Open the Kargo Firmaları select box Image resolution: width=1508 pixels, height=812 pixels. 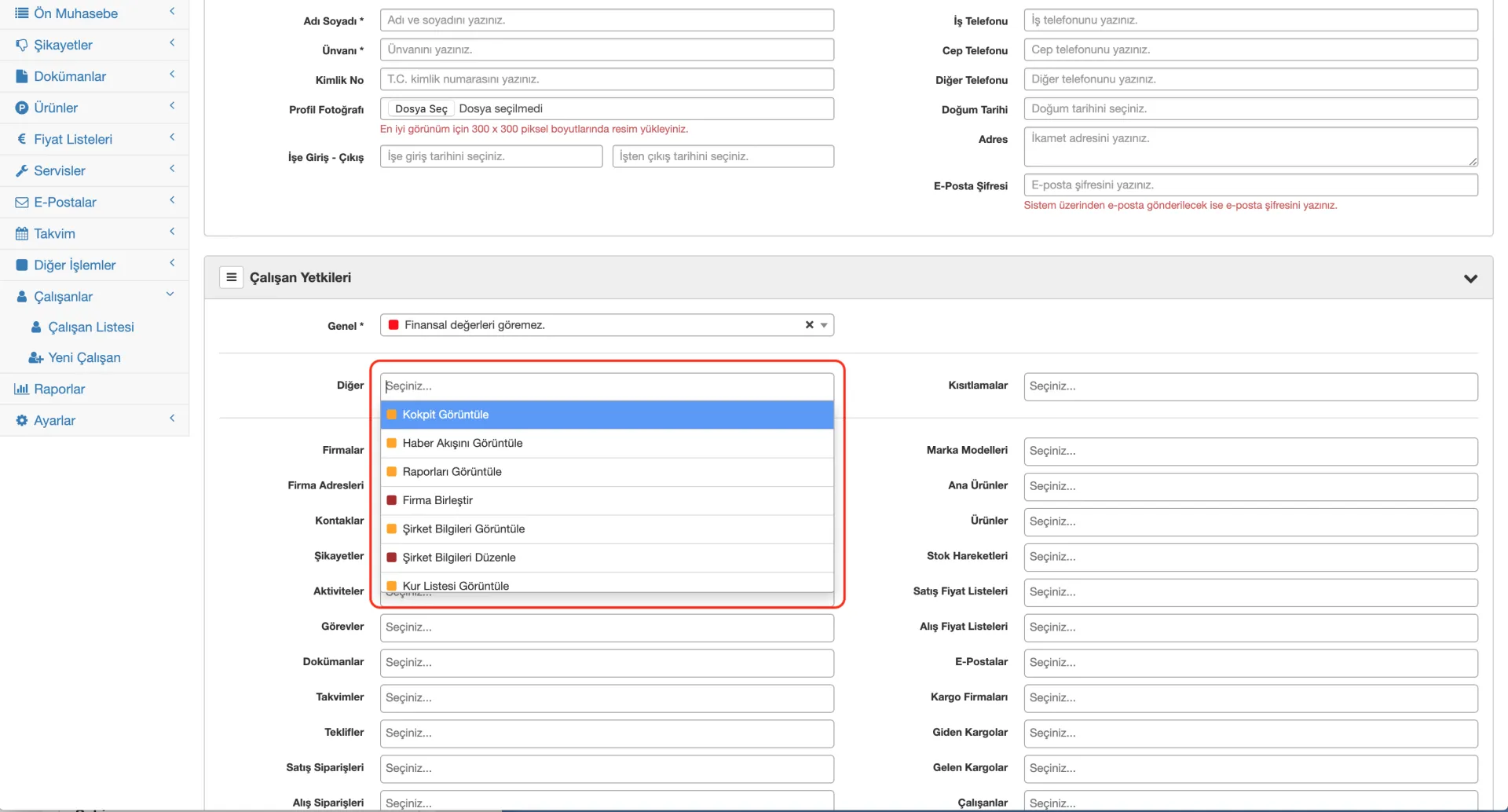click(1250, 698)
